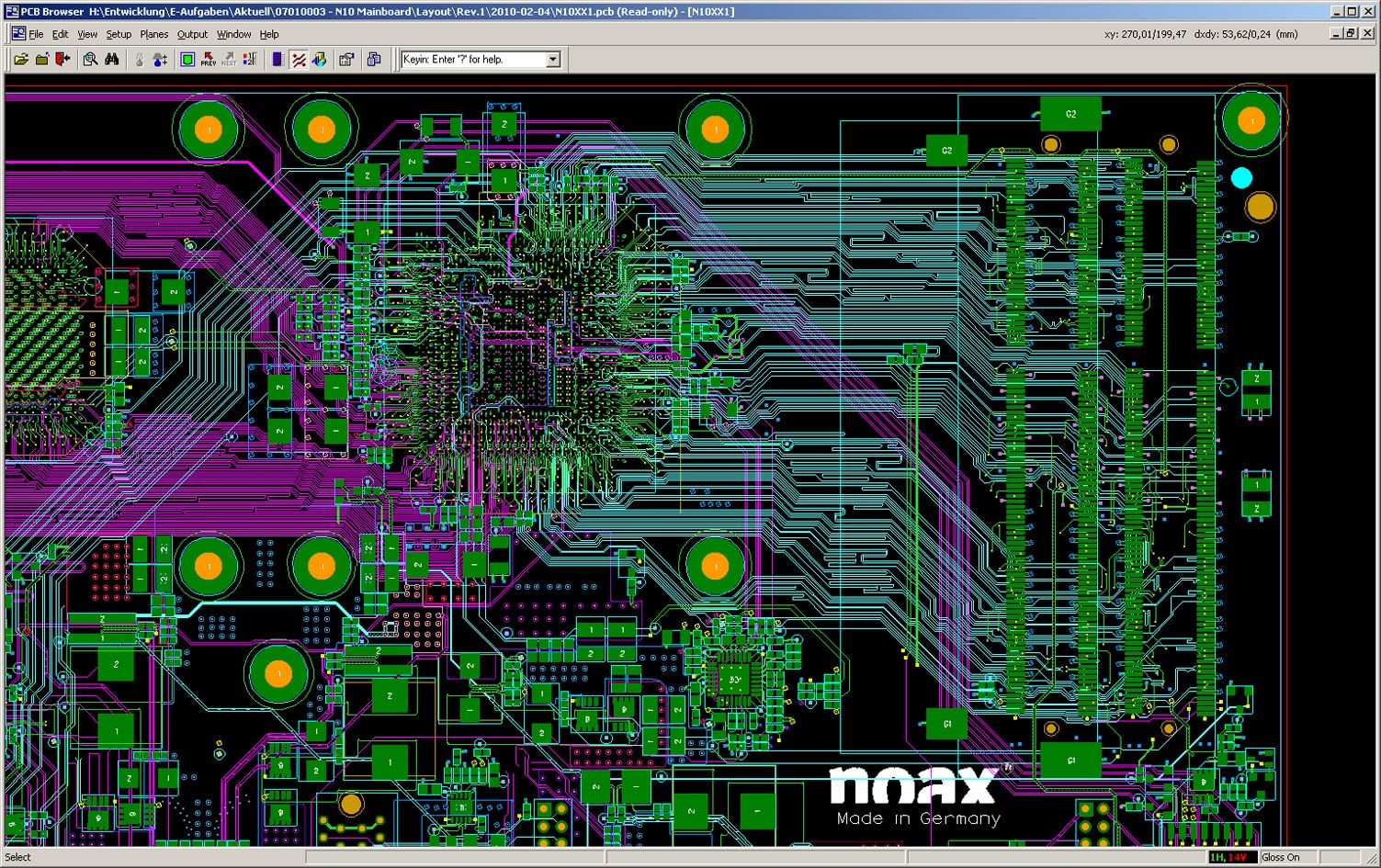Open the Output menu
The height and width of the screenshot is (868, 1381).
point(192,34)
